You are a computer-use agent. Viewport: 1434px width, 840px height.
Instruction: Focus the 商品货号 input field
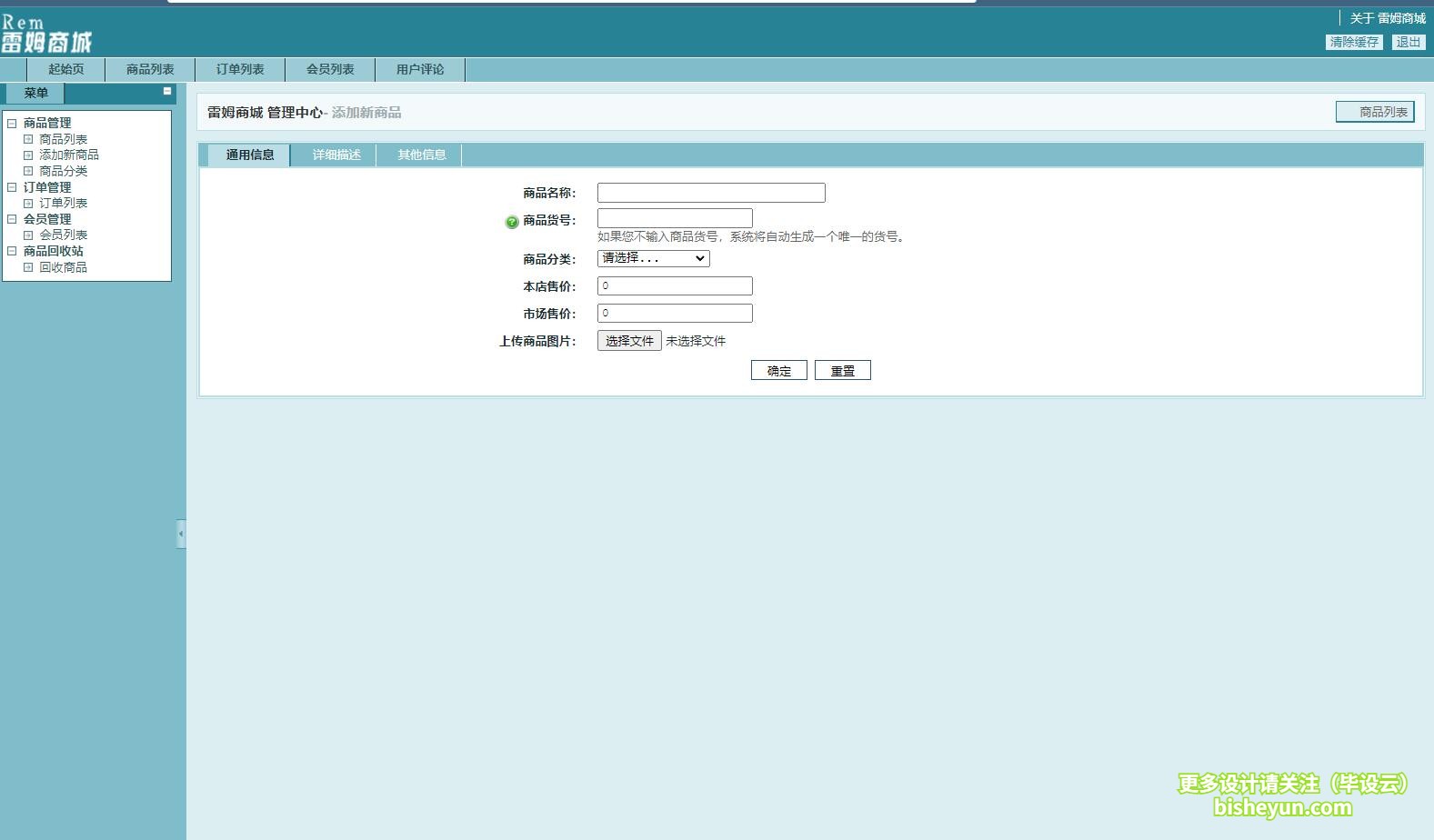(675, 218)
